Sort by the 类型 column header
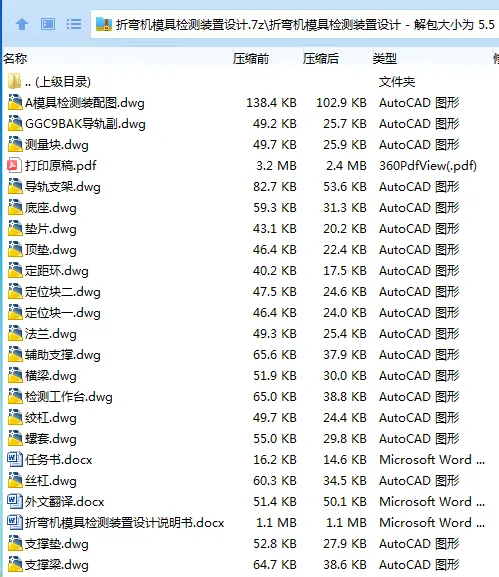The width and height of the screenshot is (499, 577). (x=385, y=59)
